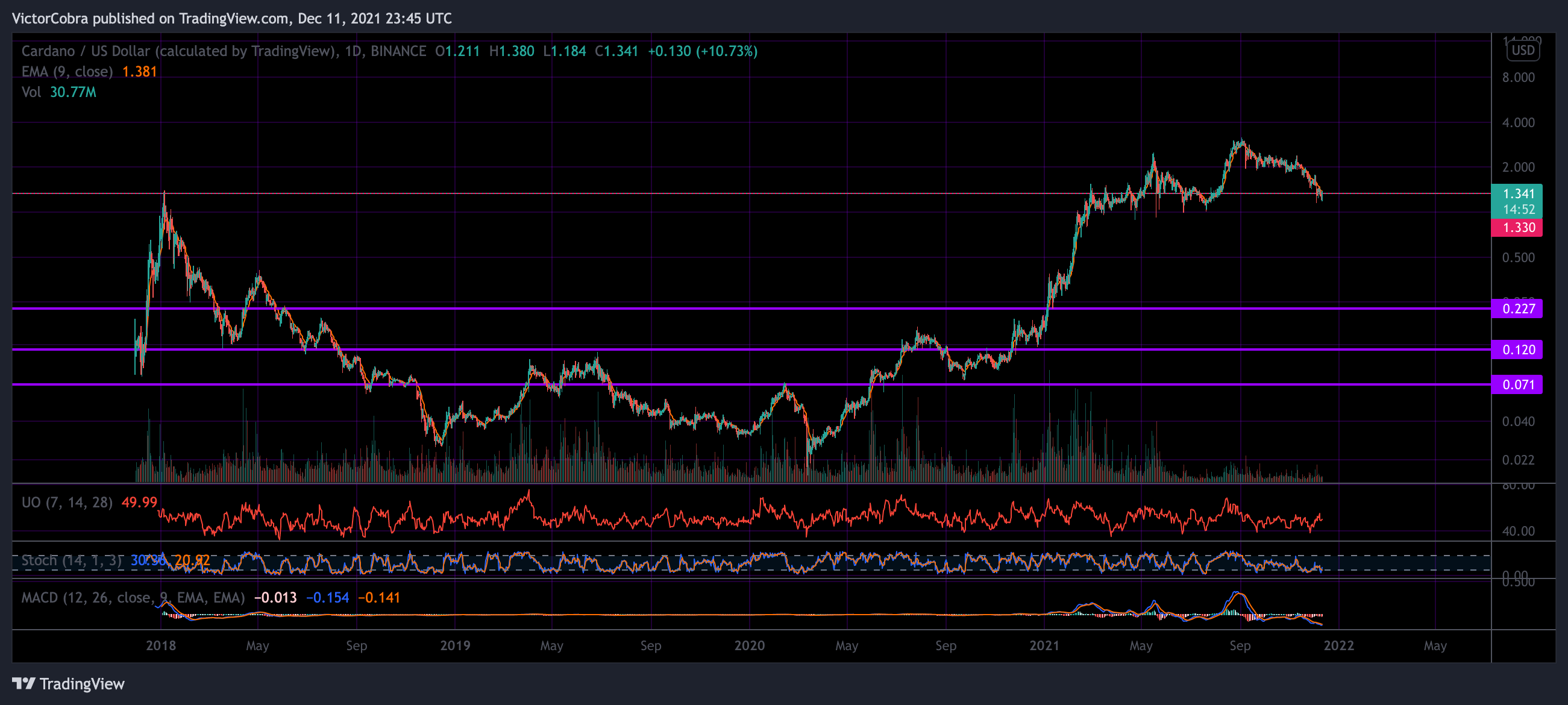
Task: Click the 0.227 purple price level tag
Action: tap(1516, 309)
